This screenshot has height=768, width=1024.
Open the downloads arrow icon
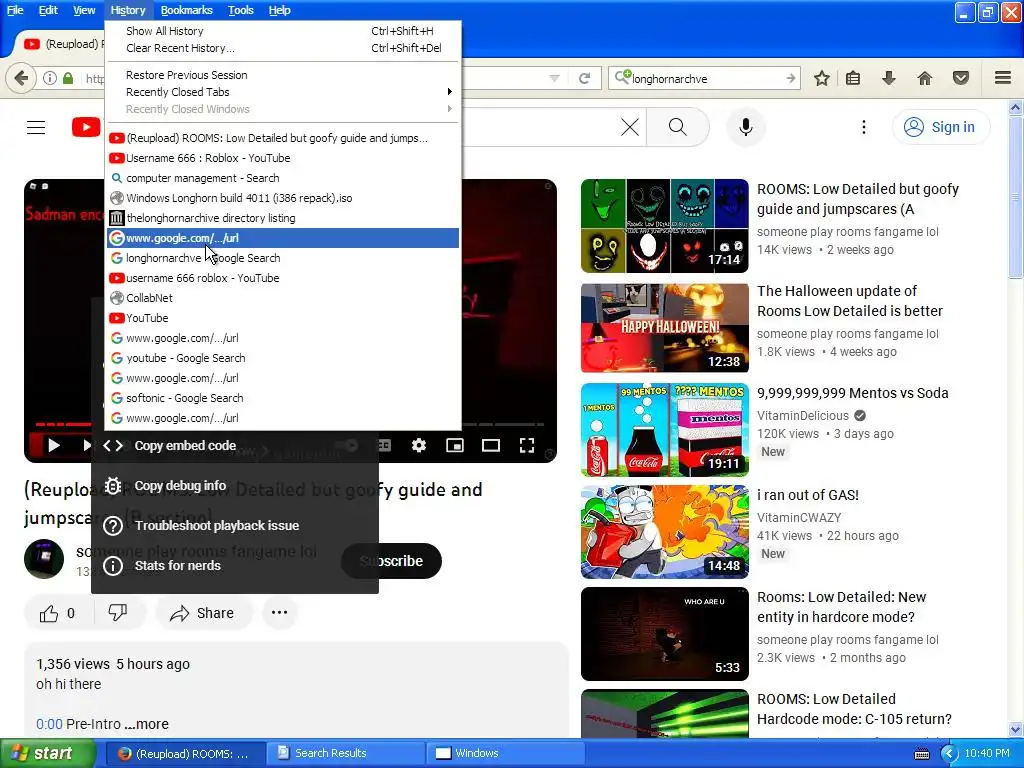(x=888, y=78)
